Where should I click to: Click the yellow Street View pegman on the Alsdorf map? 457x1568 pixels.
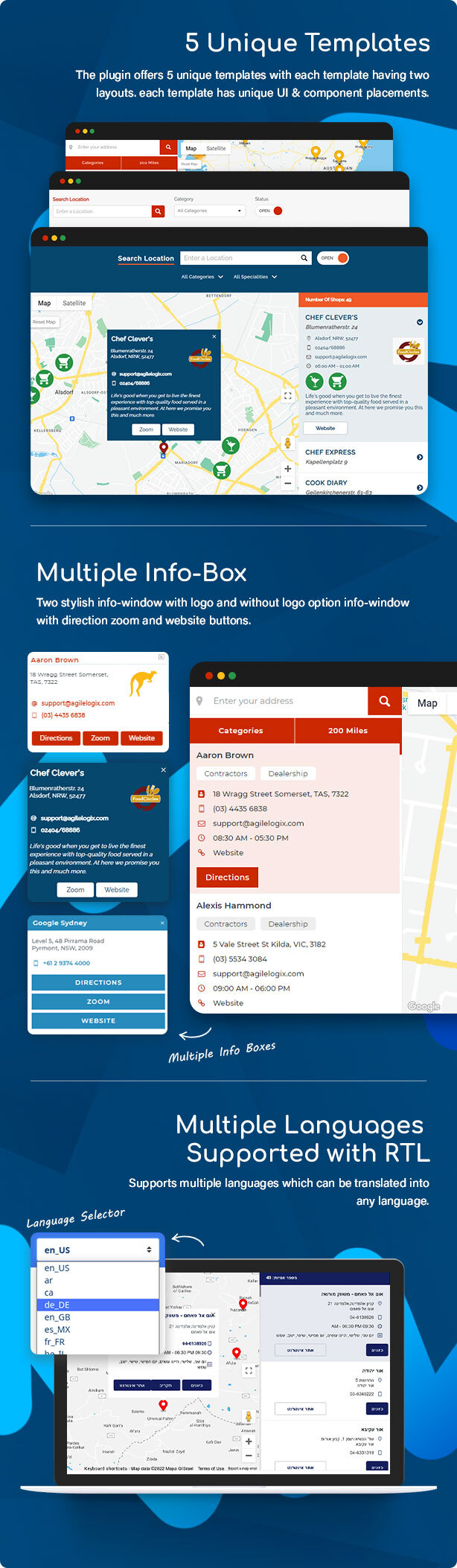click(x=287, y=444)
